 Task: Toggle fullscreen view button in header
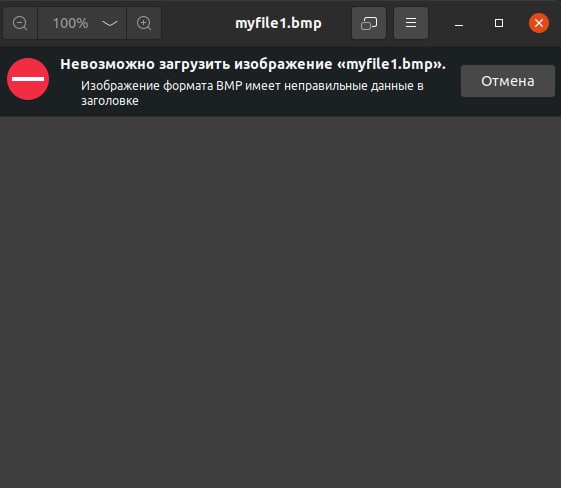369,23
